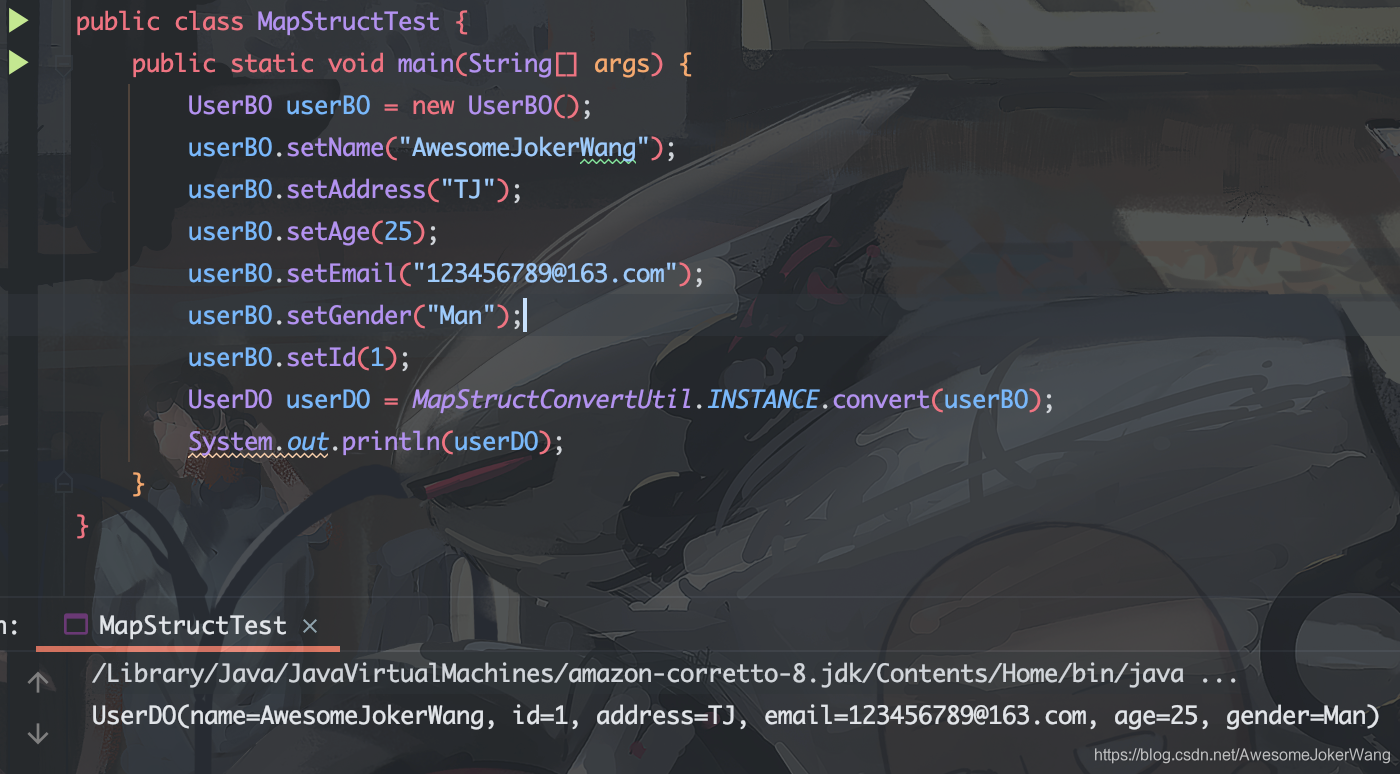Run the MapStructTest class from the gutter arrow
Image resolution: width=1400 pixels, height=774 pixels.
click(18, 20)
